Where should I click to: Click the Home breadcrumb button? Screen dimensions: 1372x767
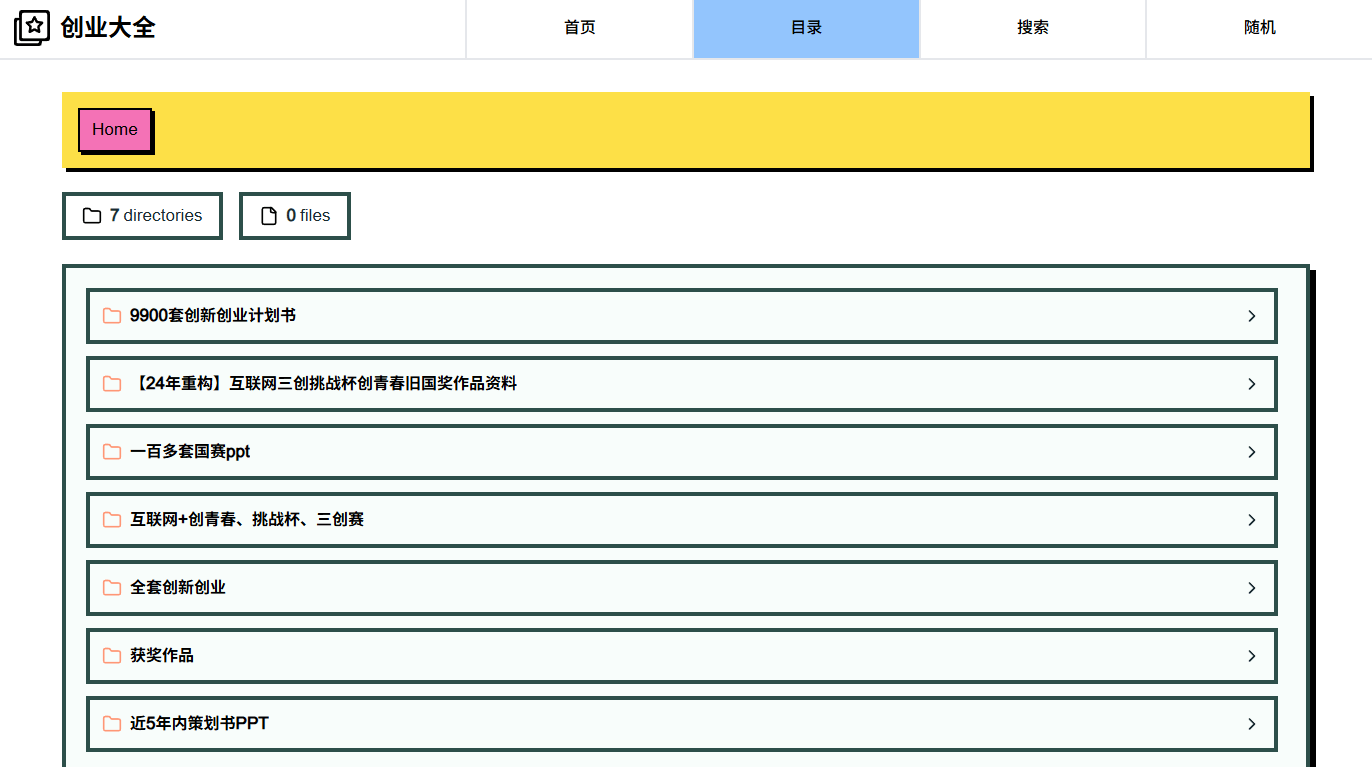click(x=114, y=129)
